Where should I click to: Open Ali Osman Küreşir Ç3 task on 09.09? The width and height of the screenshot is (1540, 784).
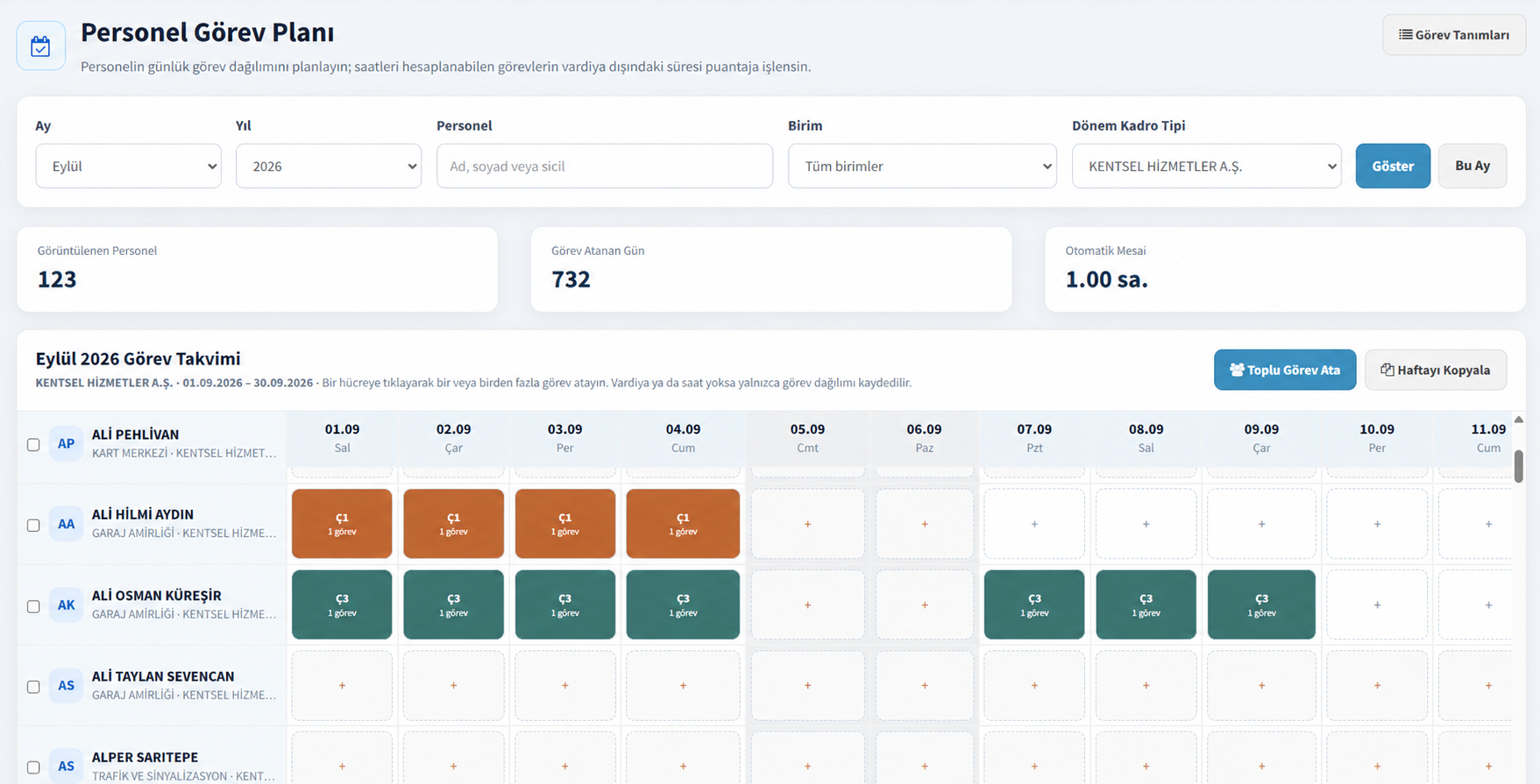1261,604
